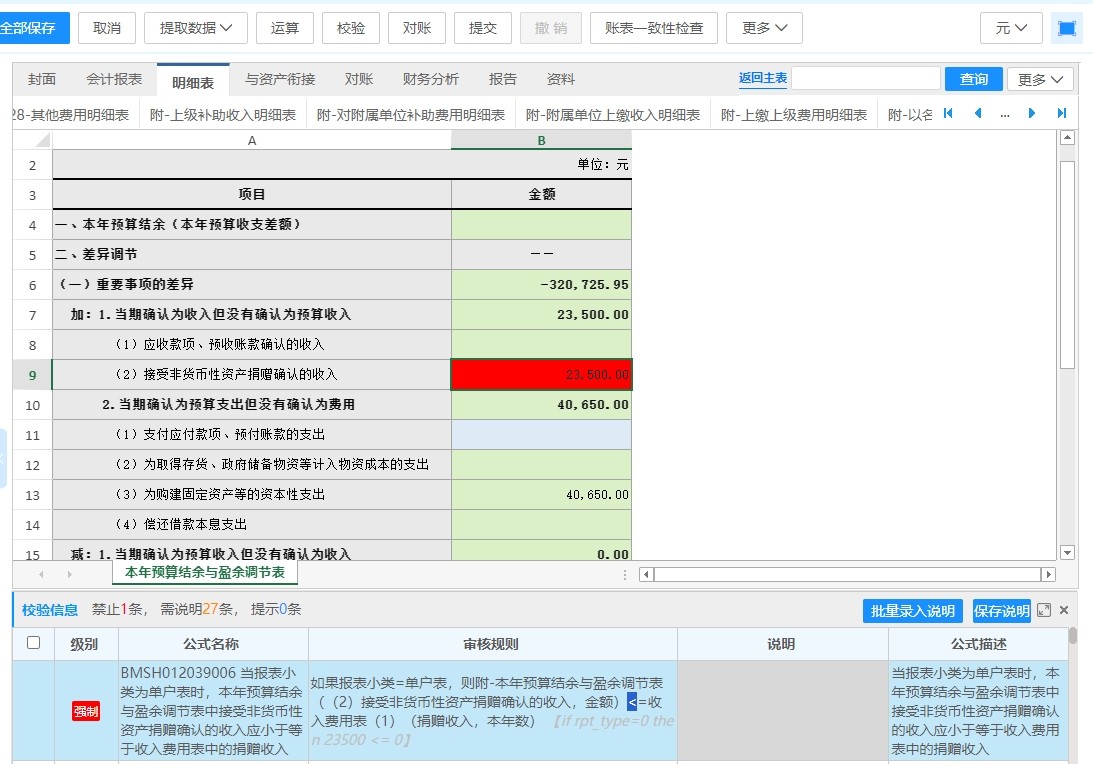
Task: Open the 提取数据 dropdown
Action: 196,28
